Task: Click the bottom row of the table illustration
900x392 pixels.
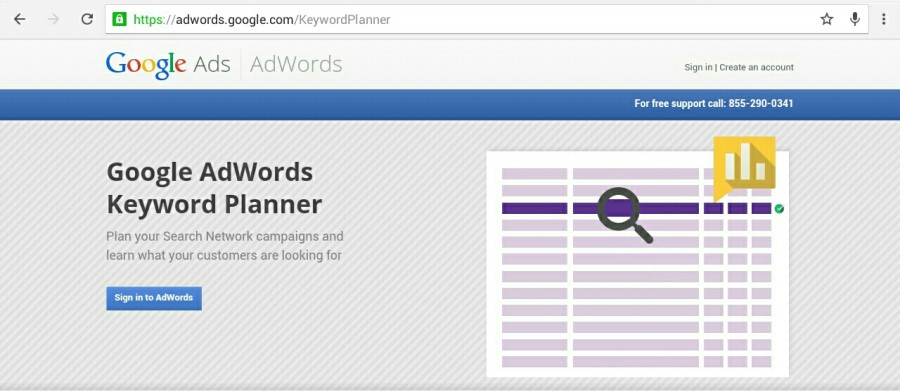Action: click(x=637, y=362)
